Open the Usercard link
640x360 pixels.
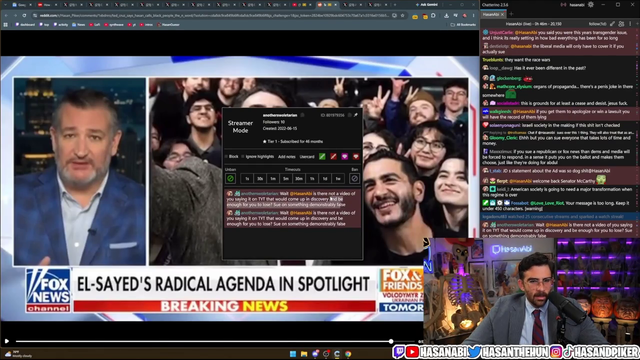(307, 156)
